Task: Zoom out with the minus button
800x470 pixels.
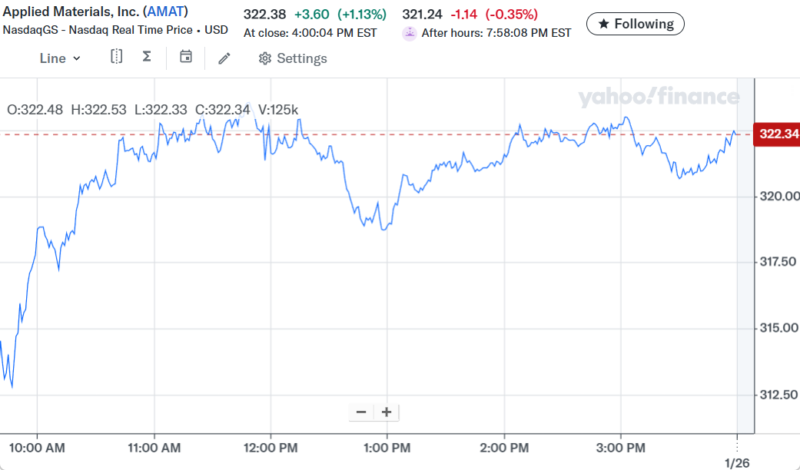Action: pos(361,412)
